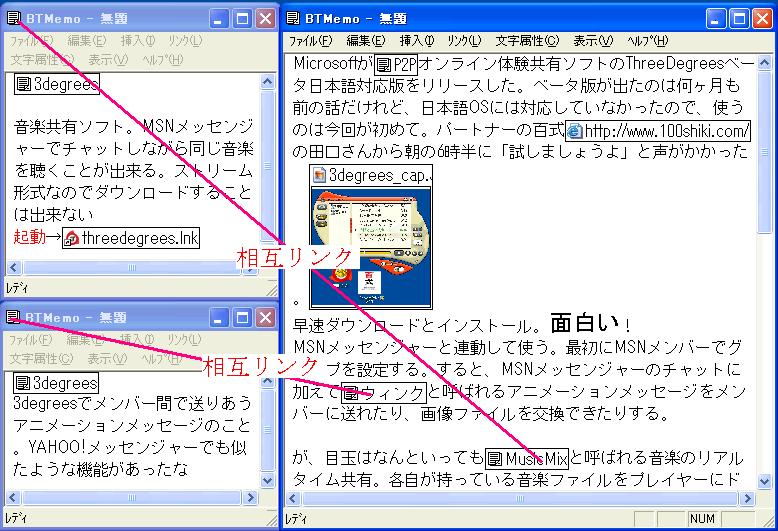Minimize the right BTMemo window
The height and width of the screenshot is (531, 778).
(x=715, y=19)
